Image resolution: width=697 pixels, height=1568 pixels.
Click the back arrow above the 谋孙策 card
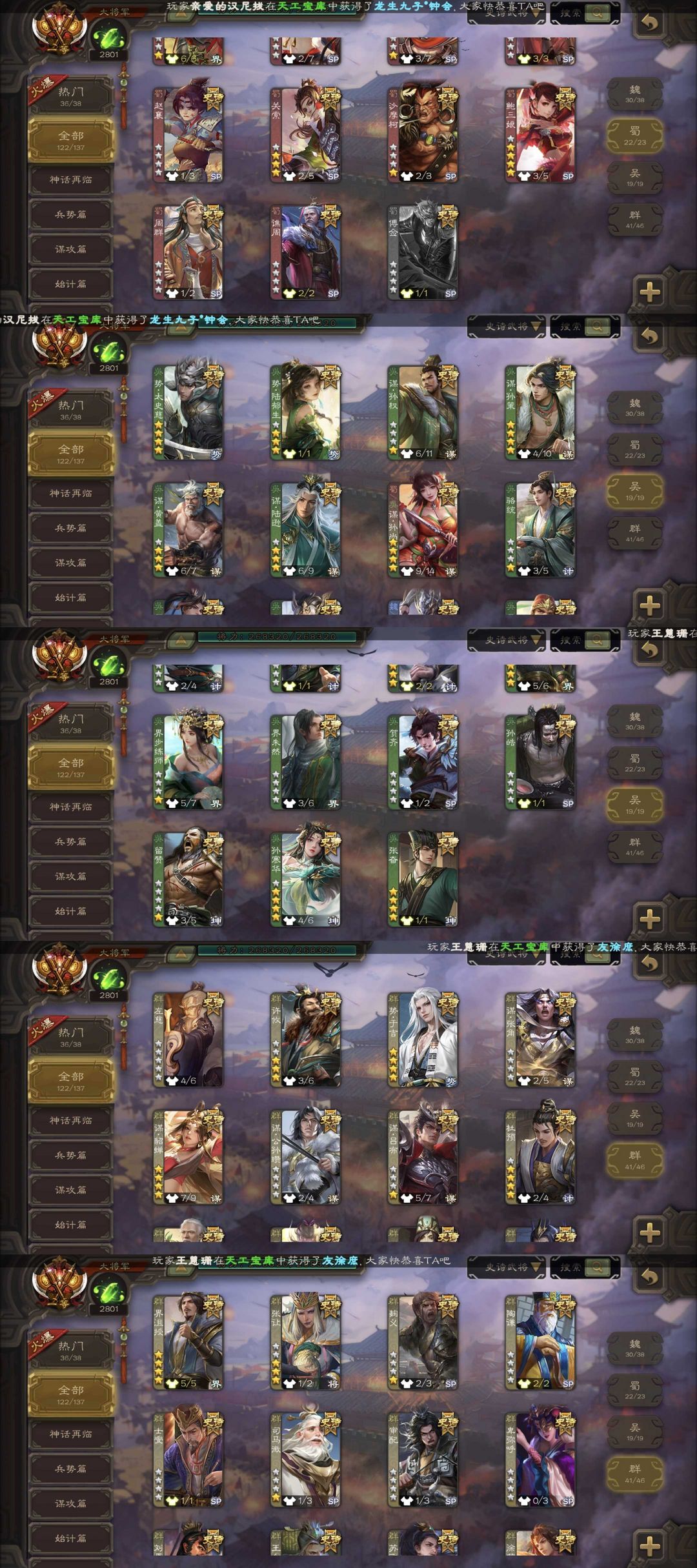coord(649,336)
